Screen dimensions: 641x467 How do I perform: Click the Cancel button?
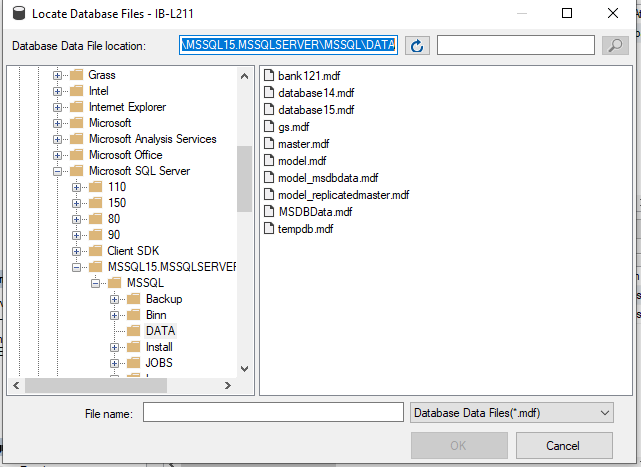565,445
